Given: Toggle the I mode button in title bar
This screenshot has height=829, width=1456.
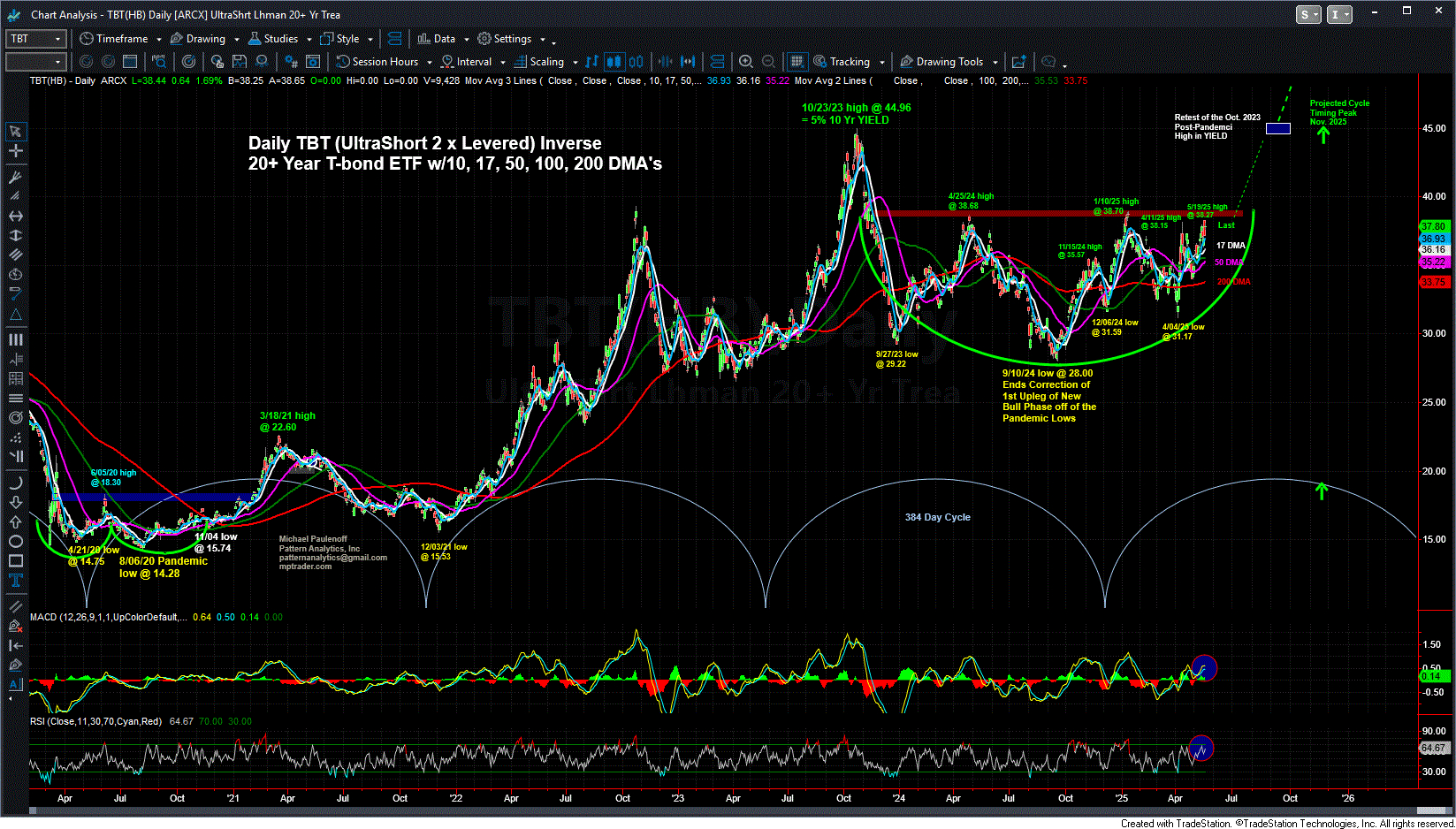Looking at the screenshot, I should pyautogui.click(x=1340, y=15).
